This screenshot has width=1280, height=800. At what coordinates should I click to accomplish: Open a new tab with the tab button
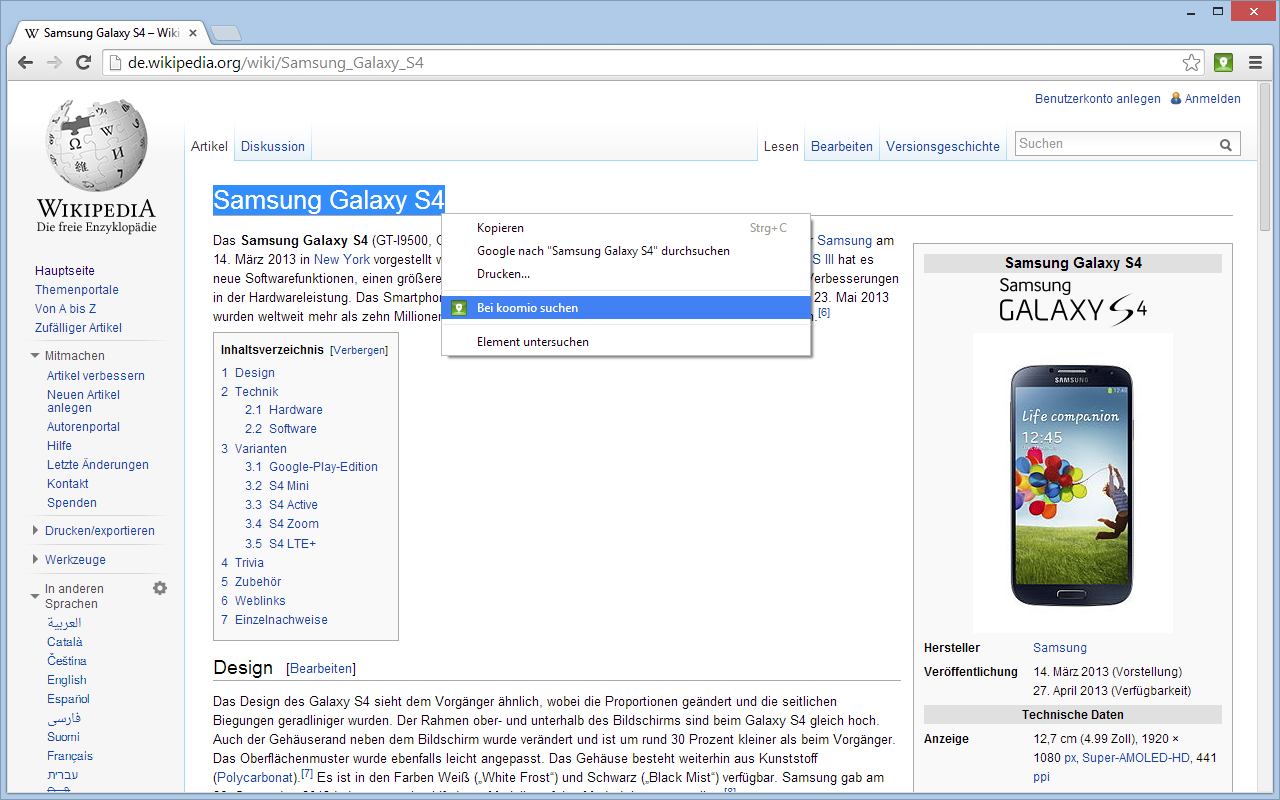[x=226, y=33]
